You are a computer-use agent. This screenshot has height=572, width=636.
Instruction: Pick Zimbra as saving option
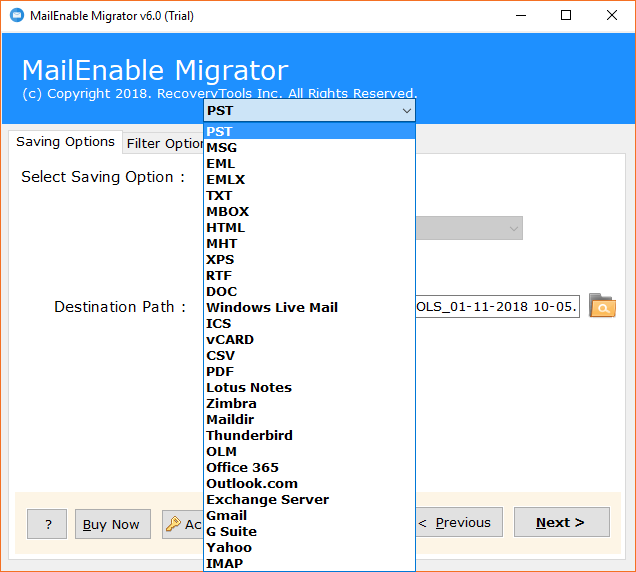pos(309,403)
